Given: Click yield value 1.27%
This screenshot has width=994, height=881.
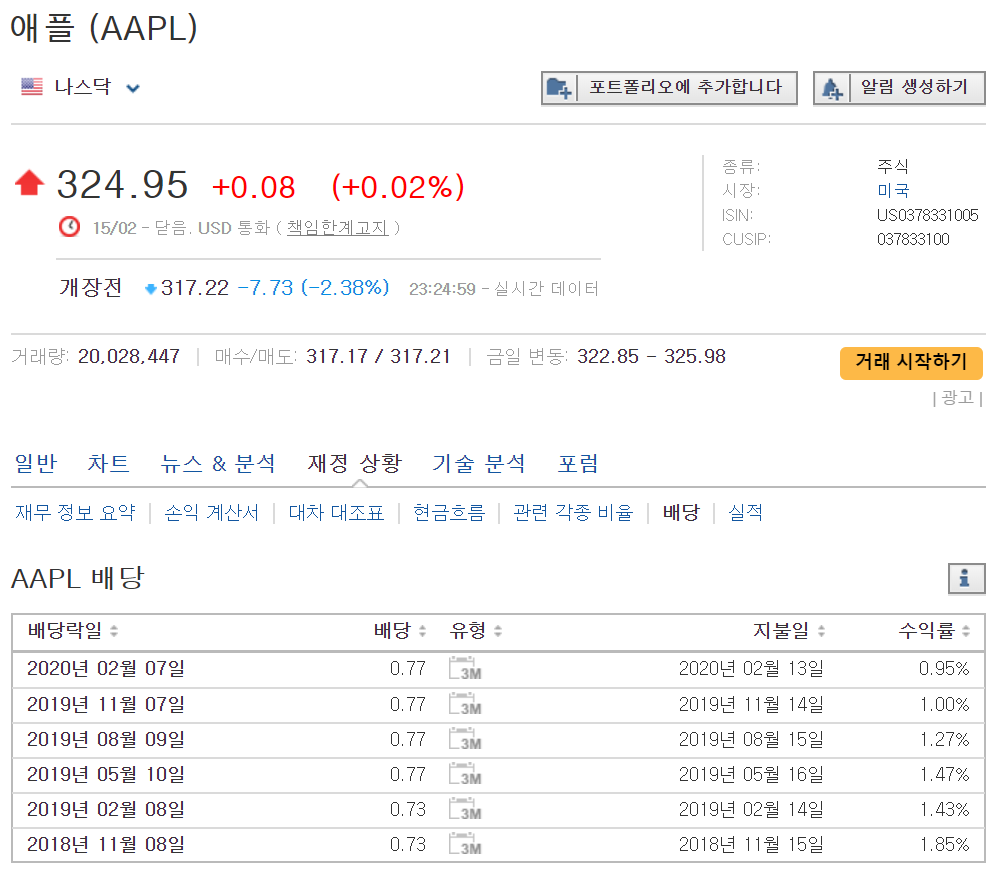Looking at the screenshot, I should (944, 739).
